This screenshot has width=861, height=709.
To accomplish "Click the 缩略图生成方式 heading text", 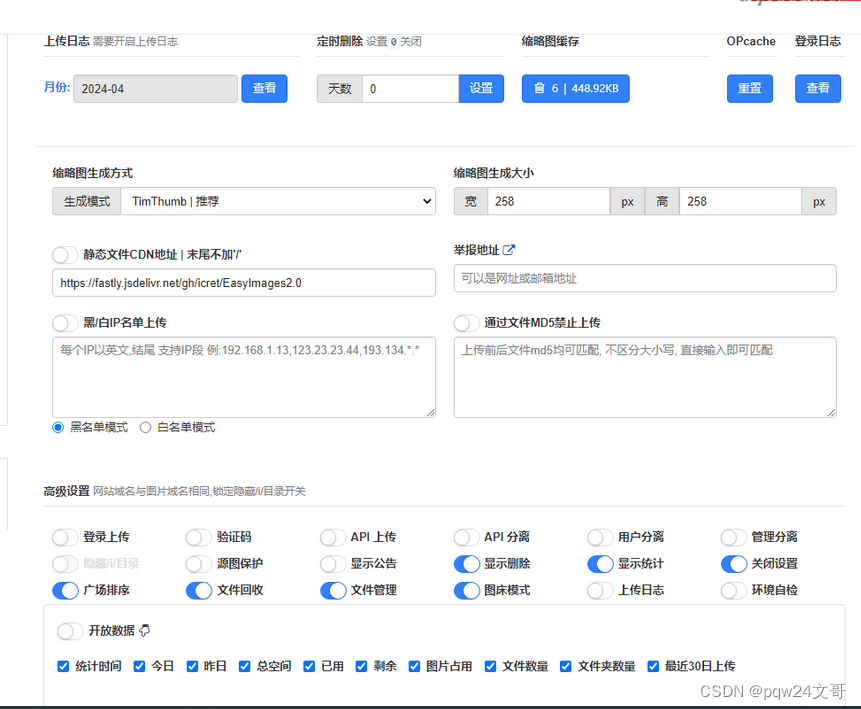I will point(93,173).
